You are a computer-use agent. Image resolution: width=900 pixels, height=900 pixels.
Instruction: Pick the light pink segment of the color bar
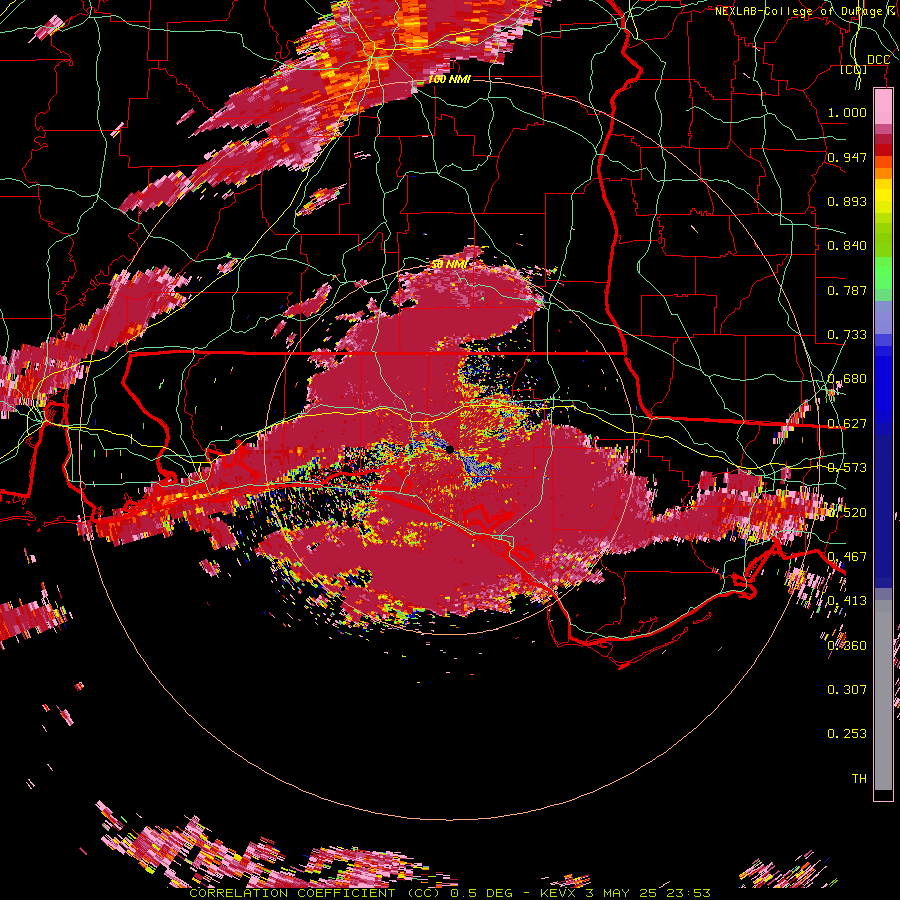point(883,107)
